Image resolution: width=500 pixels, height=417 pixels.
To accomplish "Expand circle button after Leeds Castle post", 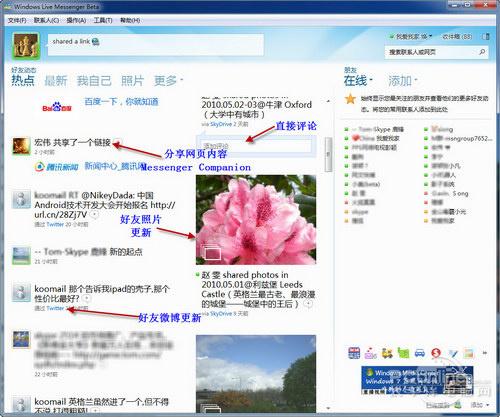I will click(309, 304).
